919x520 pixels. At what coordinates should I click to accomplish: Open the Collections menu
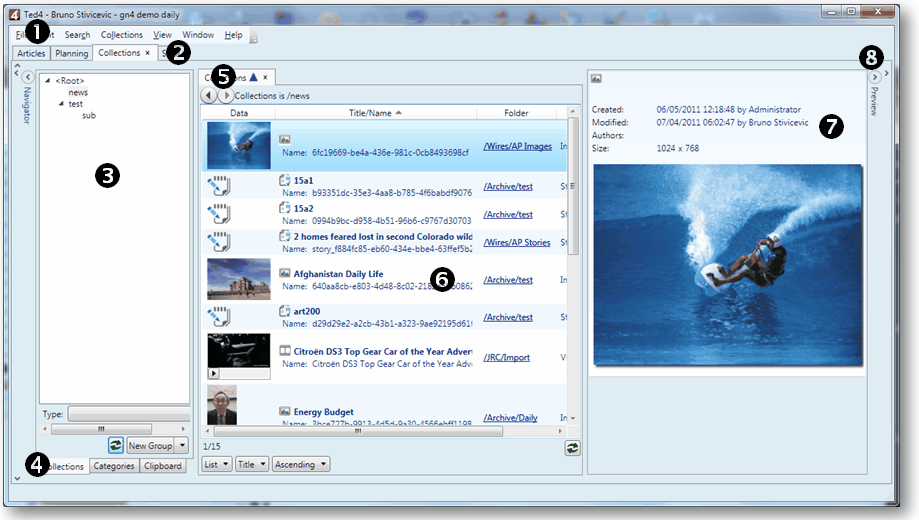click(x=121, y=35)
